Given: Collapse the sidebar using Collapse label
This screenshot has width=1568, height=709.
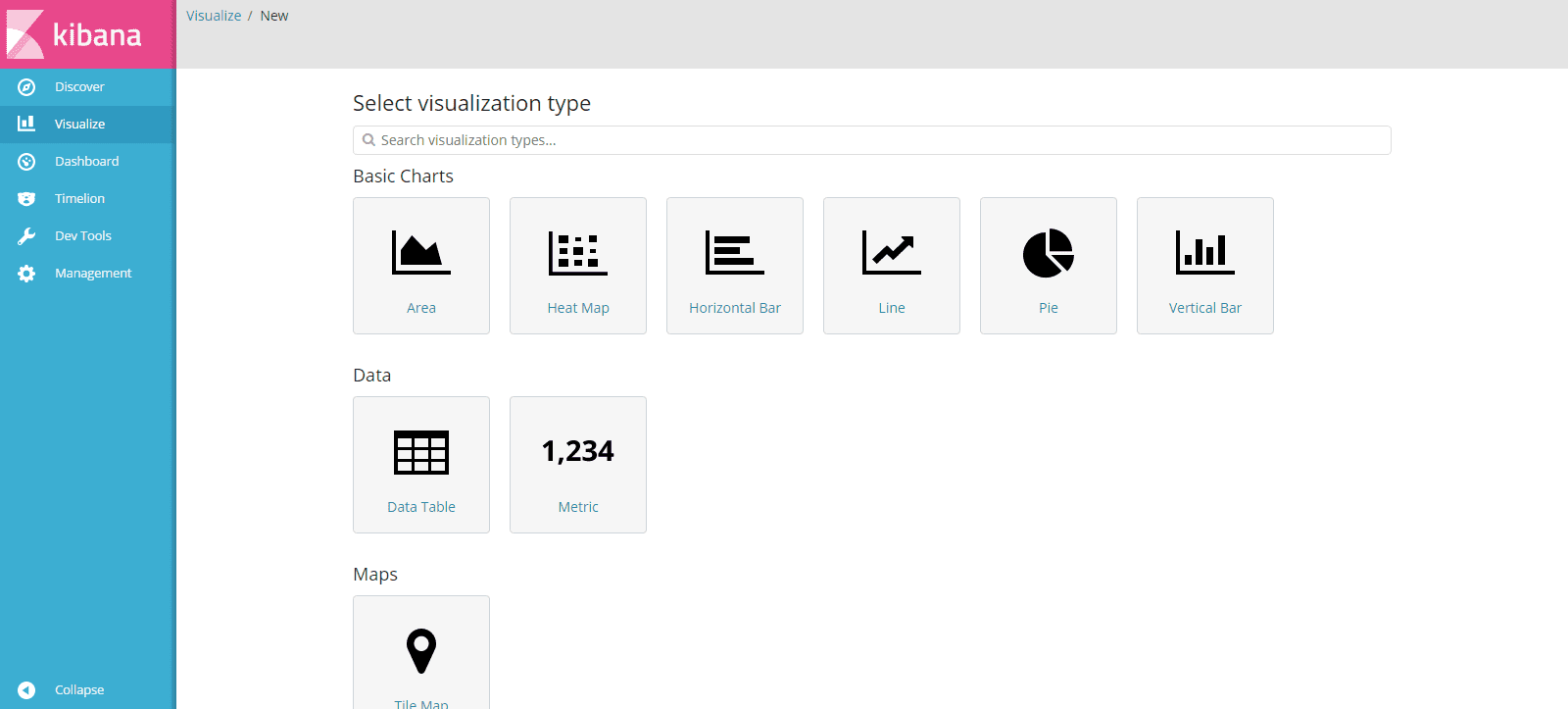Looking at the screenshot, I should click(79, 690).
